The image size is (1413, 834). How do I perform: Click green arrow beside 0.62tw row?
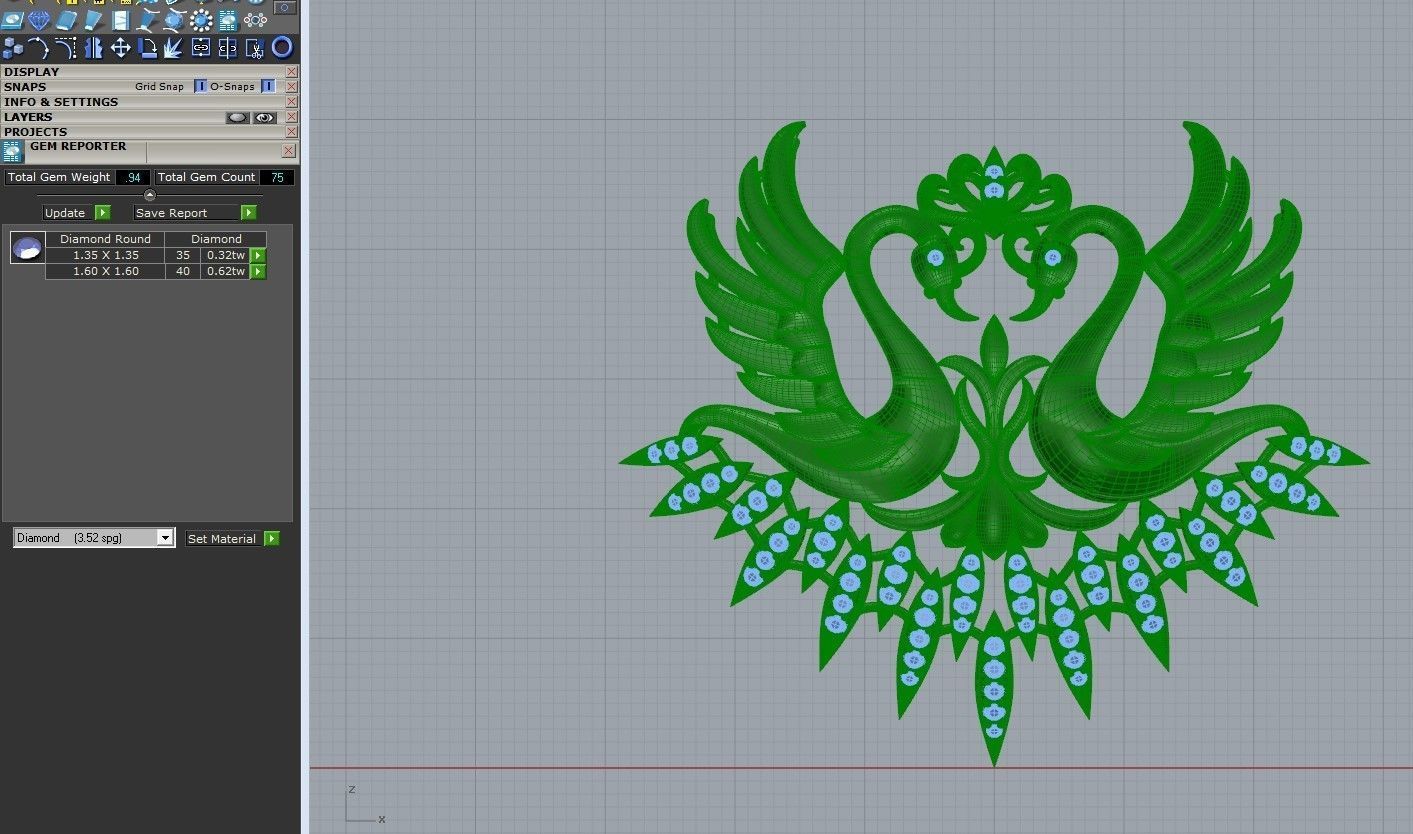click(x=258, y=271)
